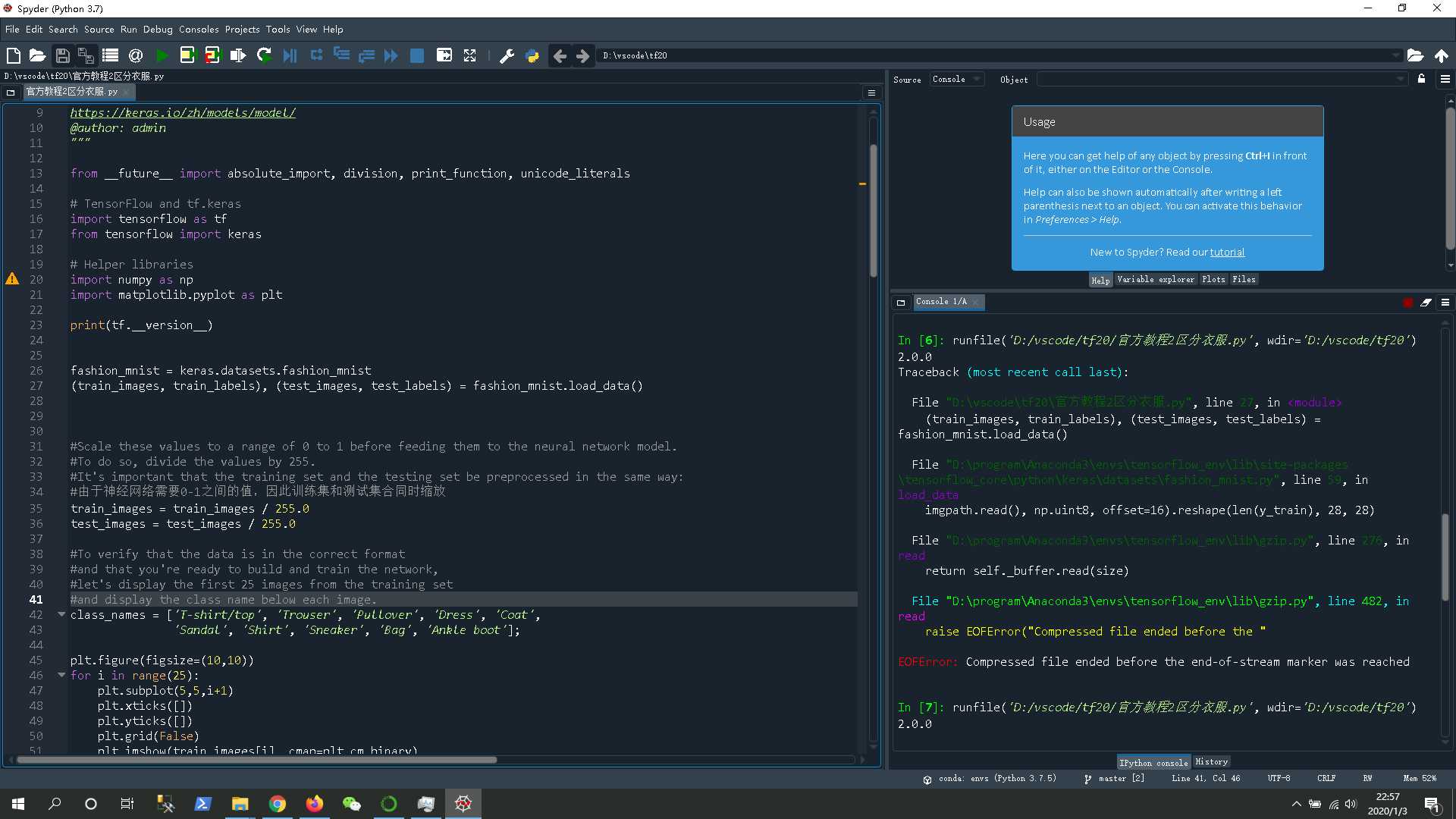Stop debugging with the blue square icon

(x=417, y=55)
